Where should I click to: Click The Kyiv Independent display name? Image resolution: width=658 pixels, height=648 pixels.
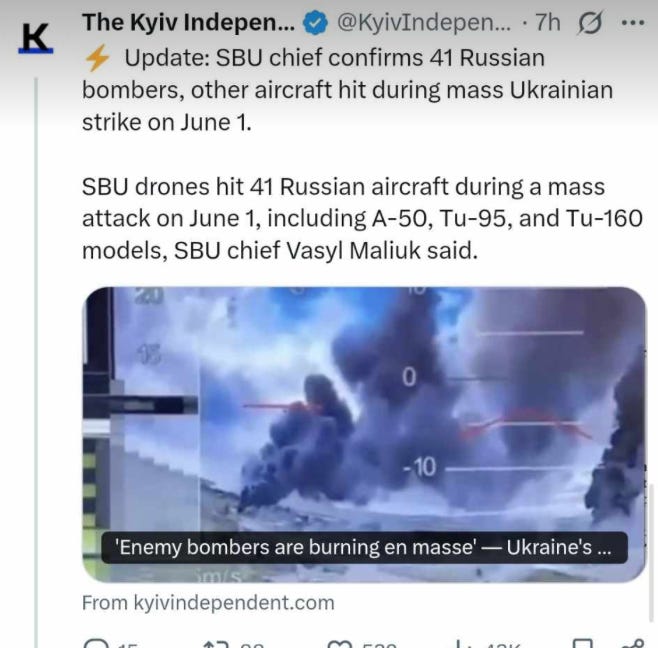point(189,22)
